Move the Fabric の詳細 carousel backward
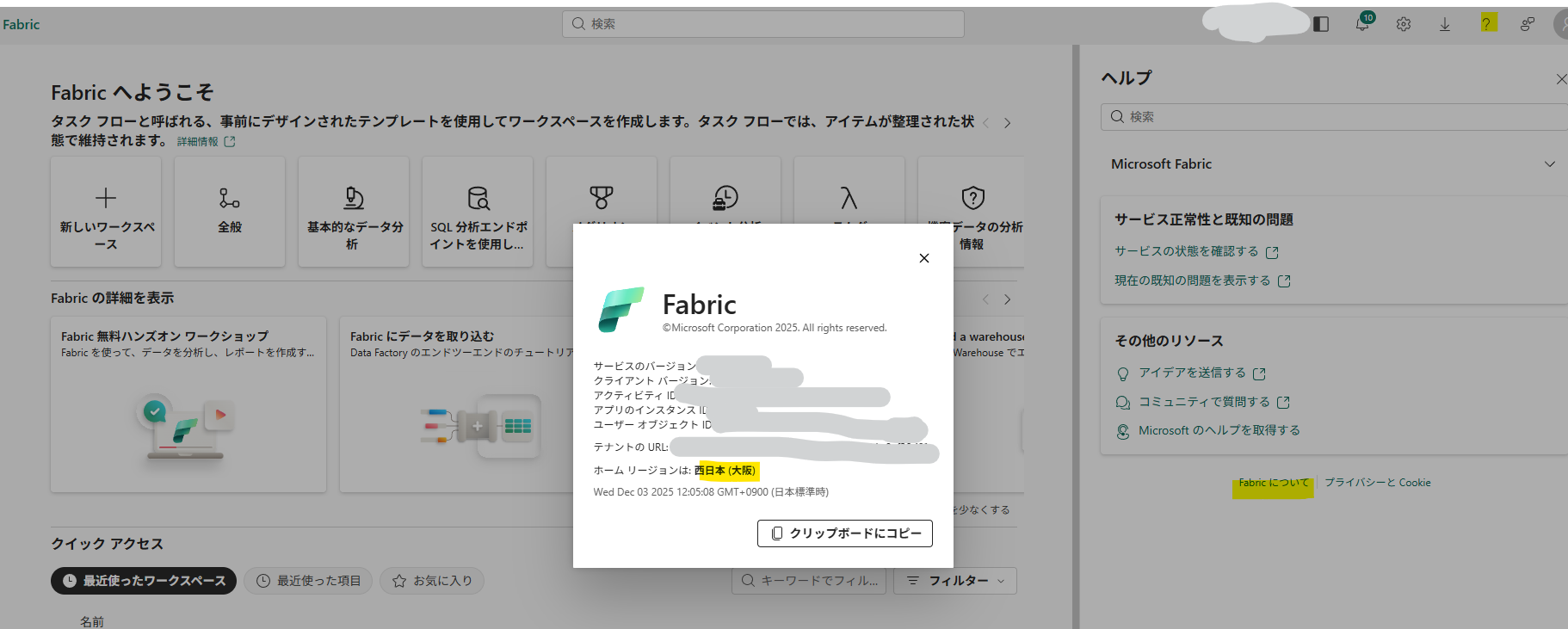Image resolution: width=1568 pixels, height=629 pixels. (x=986, y=299)
